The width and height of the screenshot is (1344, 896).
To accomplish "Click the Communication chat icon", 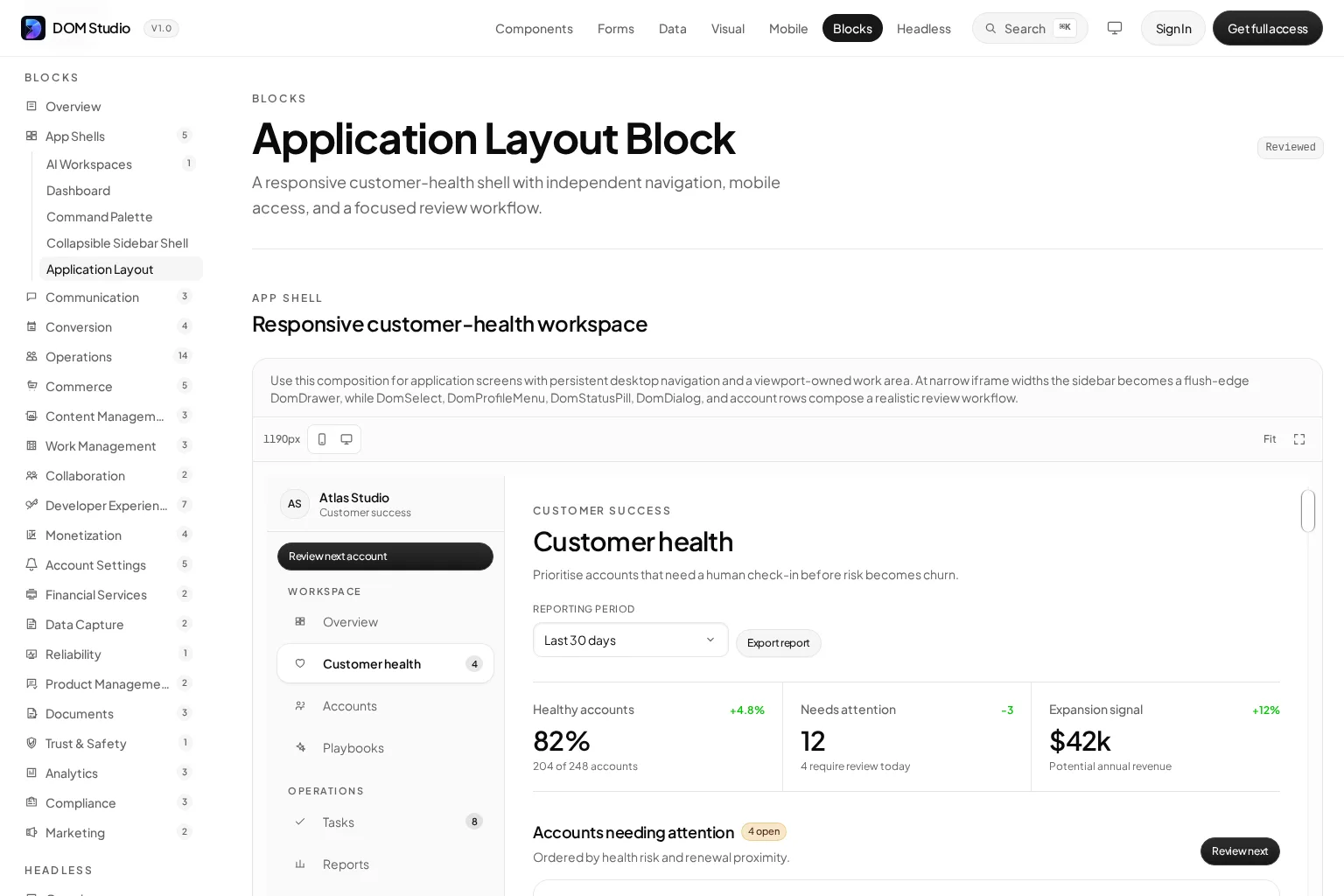I will point(31,297).
